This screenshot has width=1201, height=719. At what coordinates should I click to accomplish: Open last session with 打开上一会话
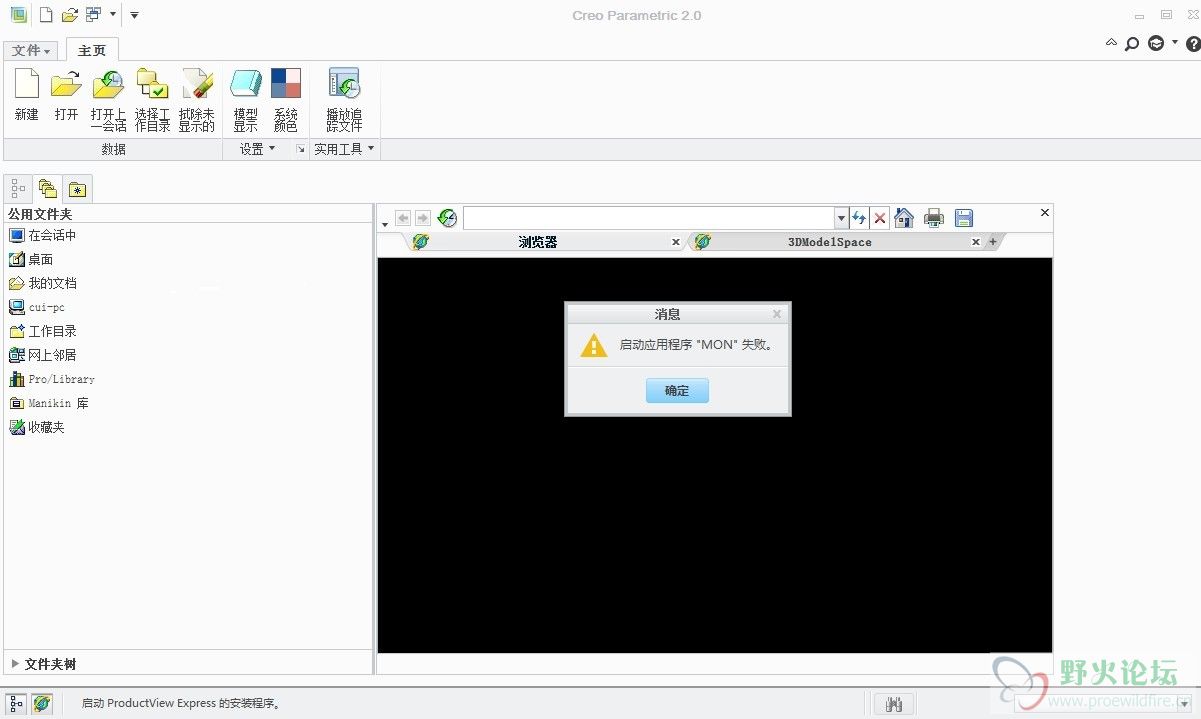tap(108, 100)
